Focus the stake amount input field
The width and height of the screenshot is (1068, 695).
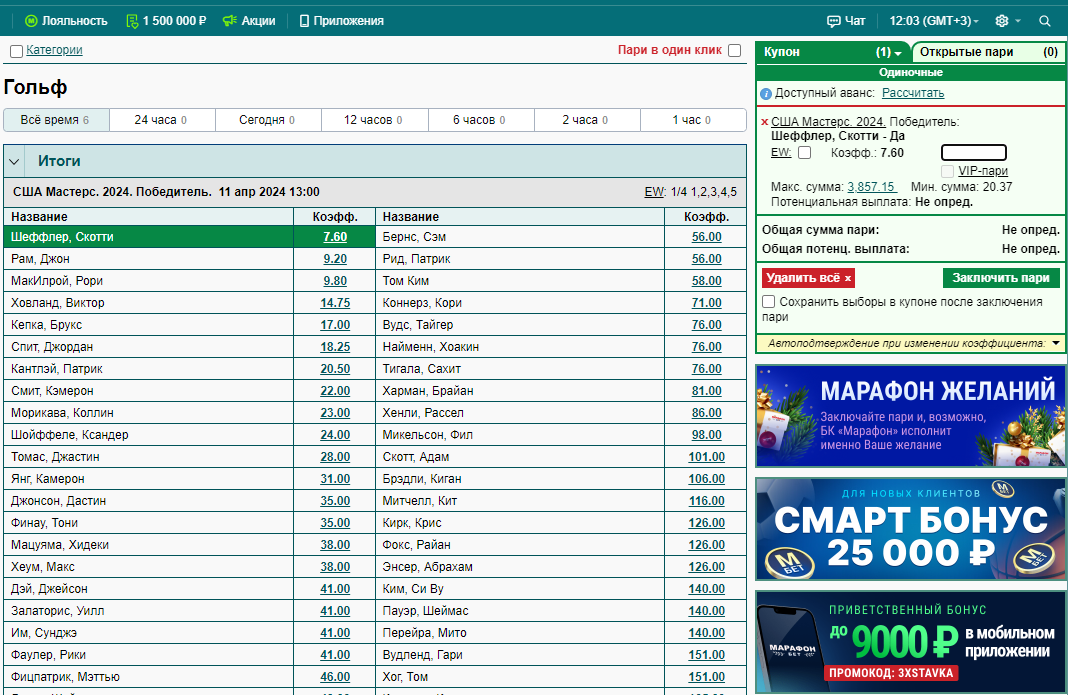973,153
